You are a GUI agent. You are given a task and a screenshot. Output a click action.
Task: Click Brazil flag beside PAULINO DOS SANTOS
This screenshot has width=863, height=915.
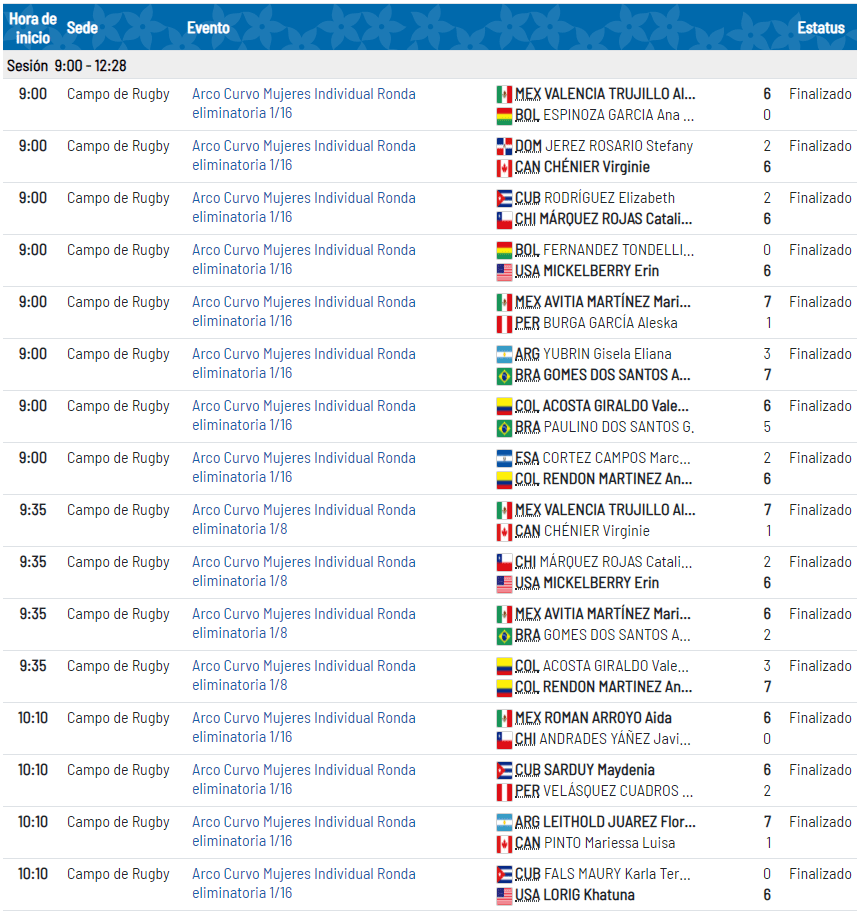(504, 427)
